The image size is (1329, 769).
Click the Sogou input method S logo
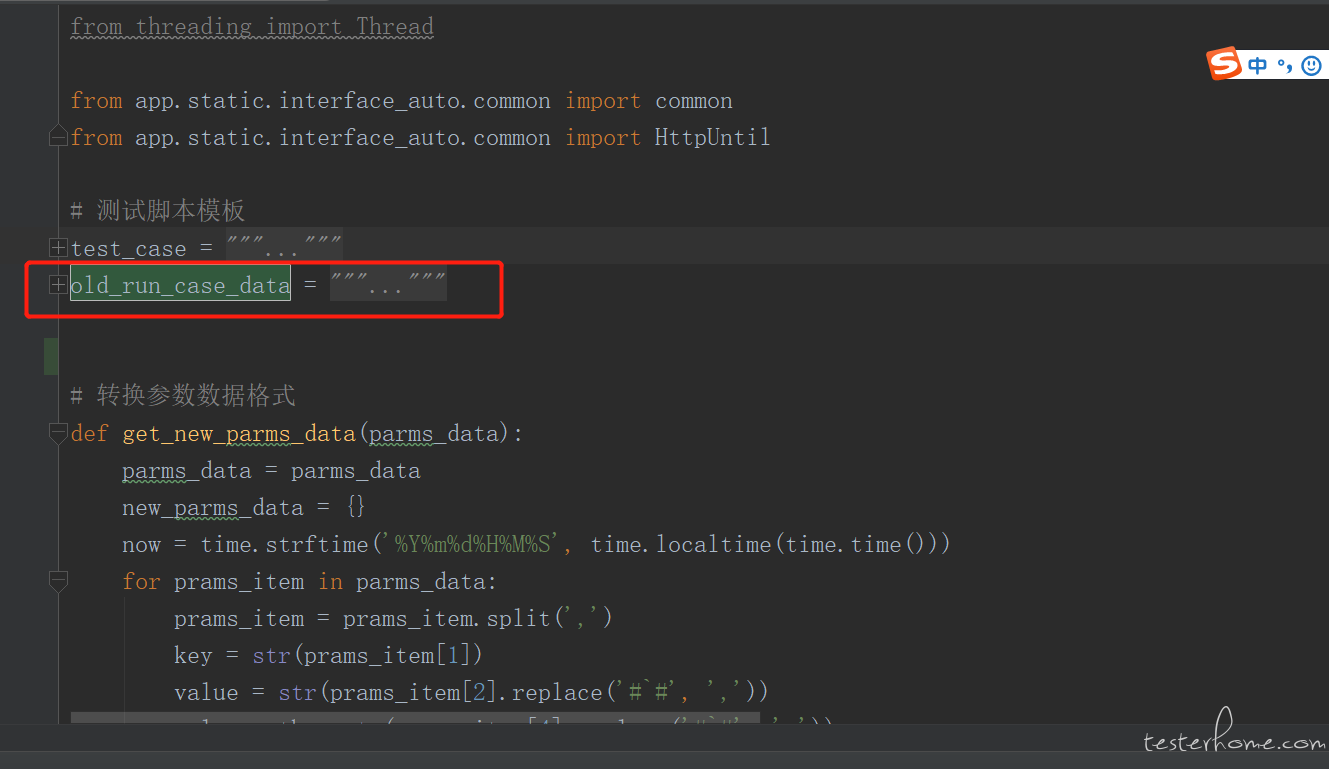pyautogui.click(x=1224, y=64)
